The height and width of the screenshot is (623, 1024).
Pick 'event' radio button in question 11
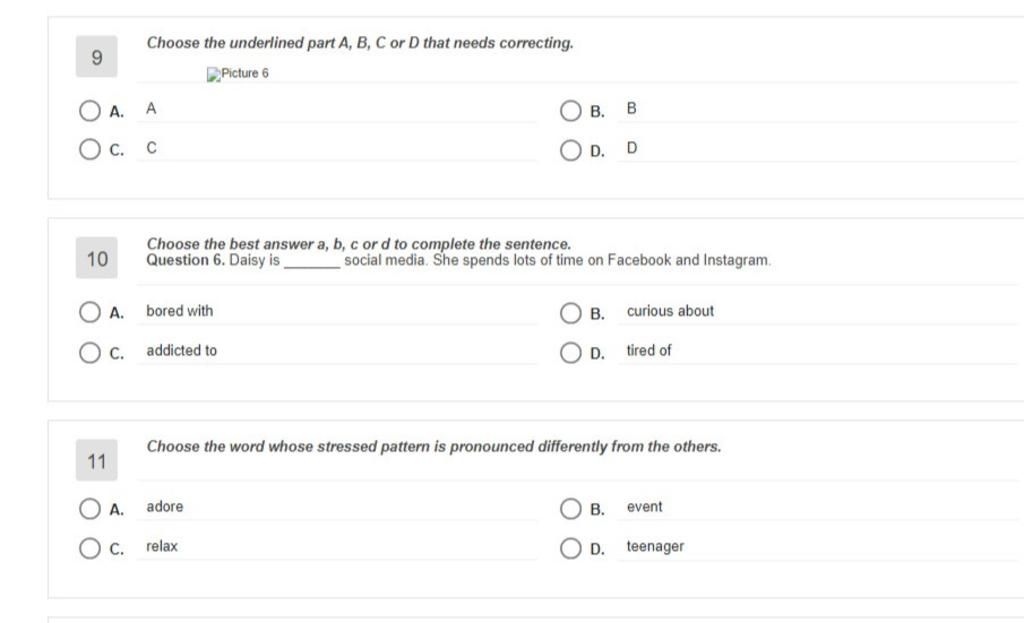[570, 509]
